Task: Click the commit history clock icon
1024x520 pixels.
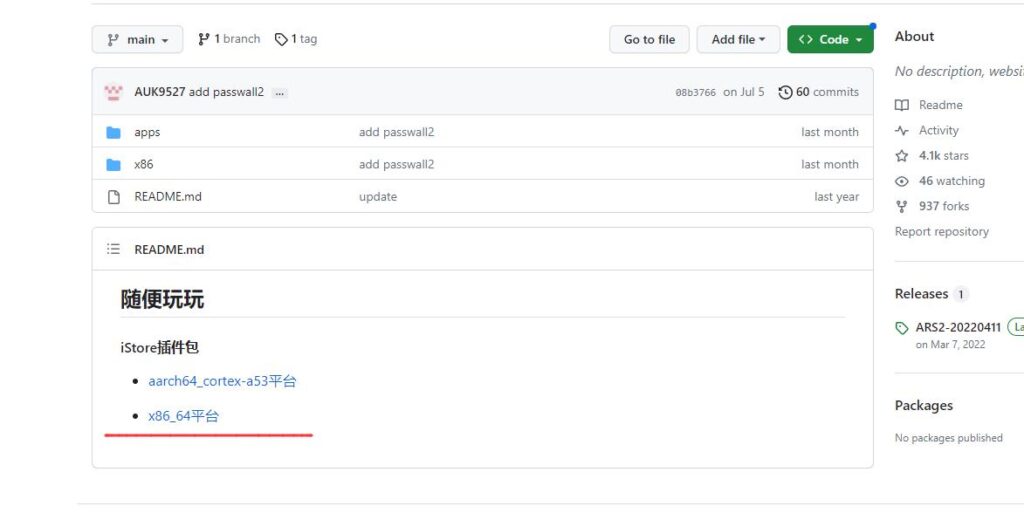Action: coord(785,92)
